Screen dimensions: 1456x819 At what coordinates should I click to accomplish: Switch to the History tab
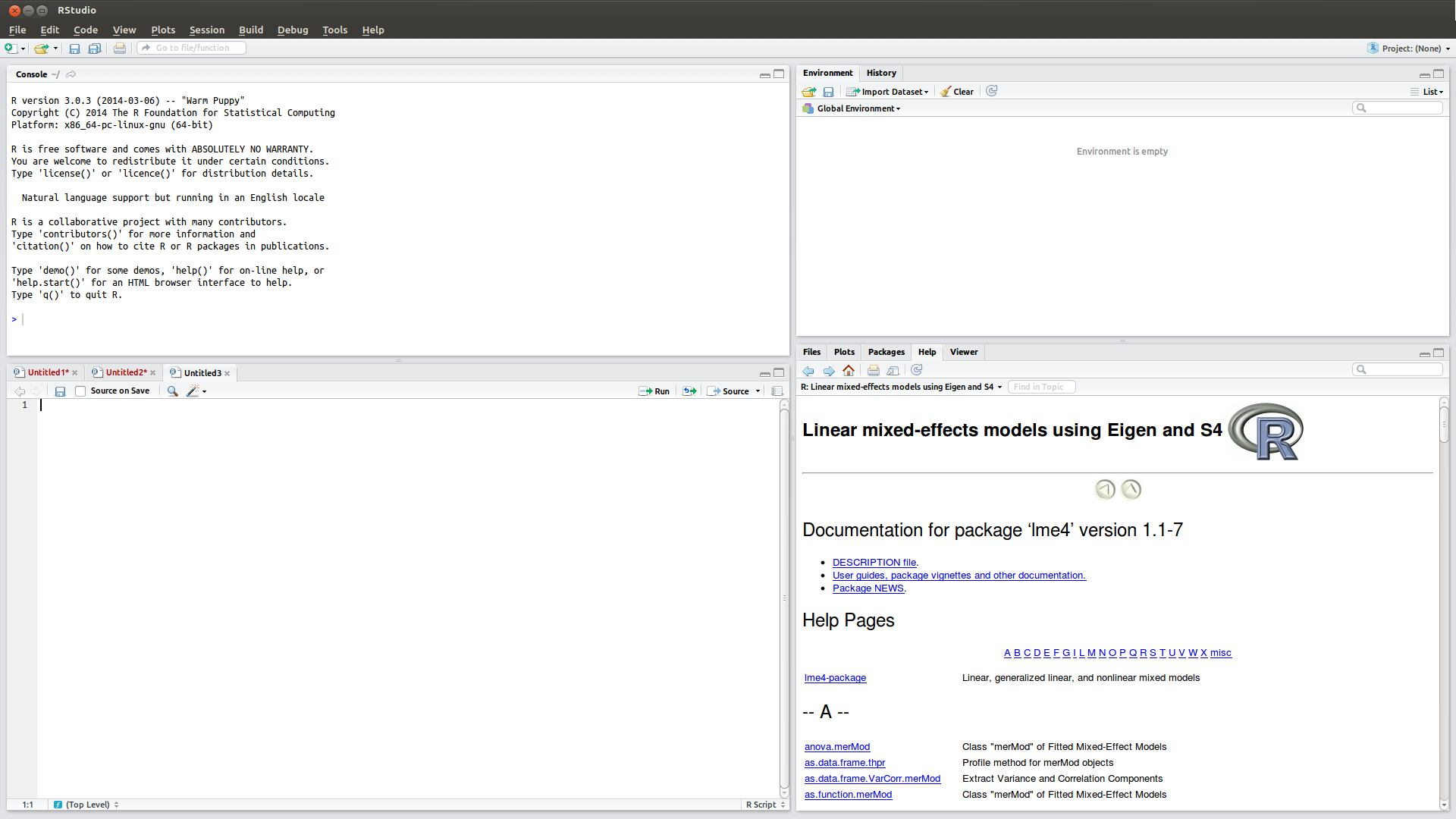pos(881,73)
